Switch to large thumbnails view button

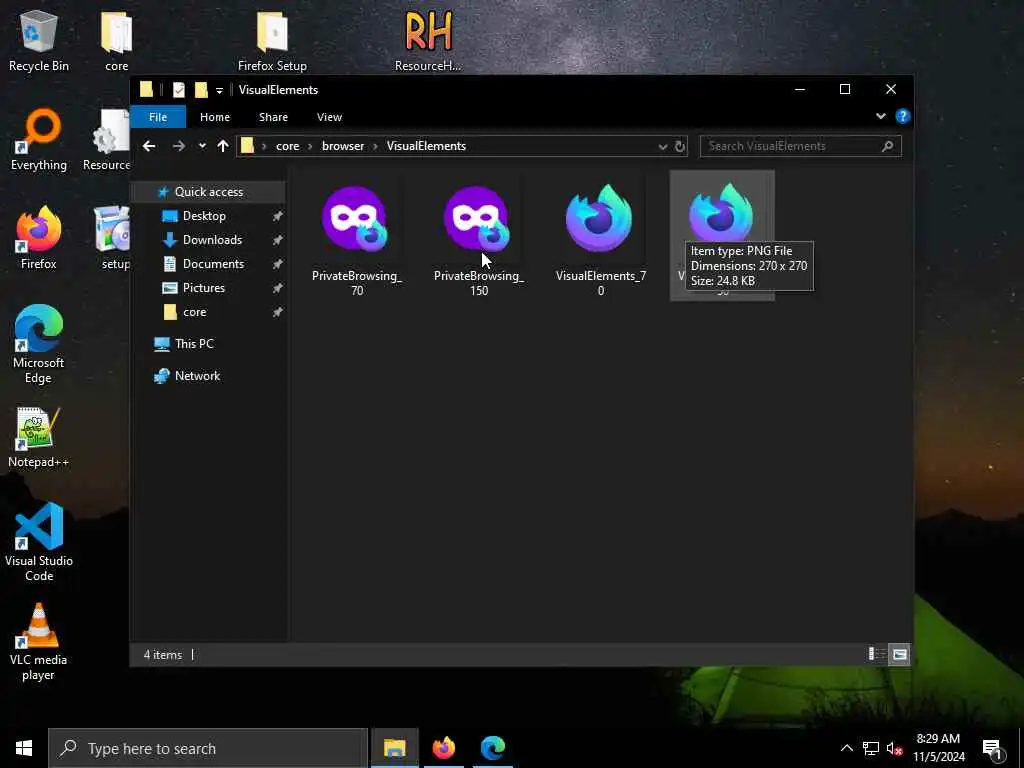click(900, 654)
